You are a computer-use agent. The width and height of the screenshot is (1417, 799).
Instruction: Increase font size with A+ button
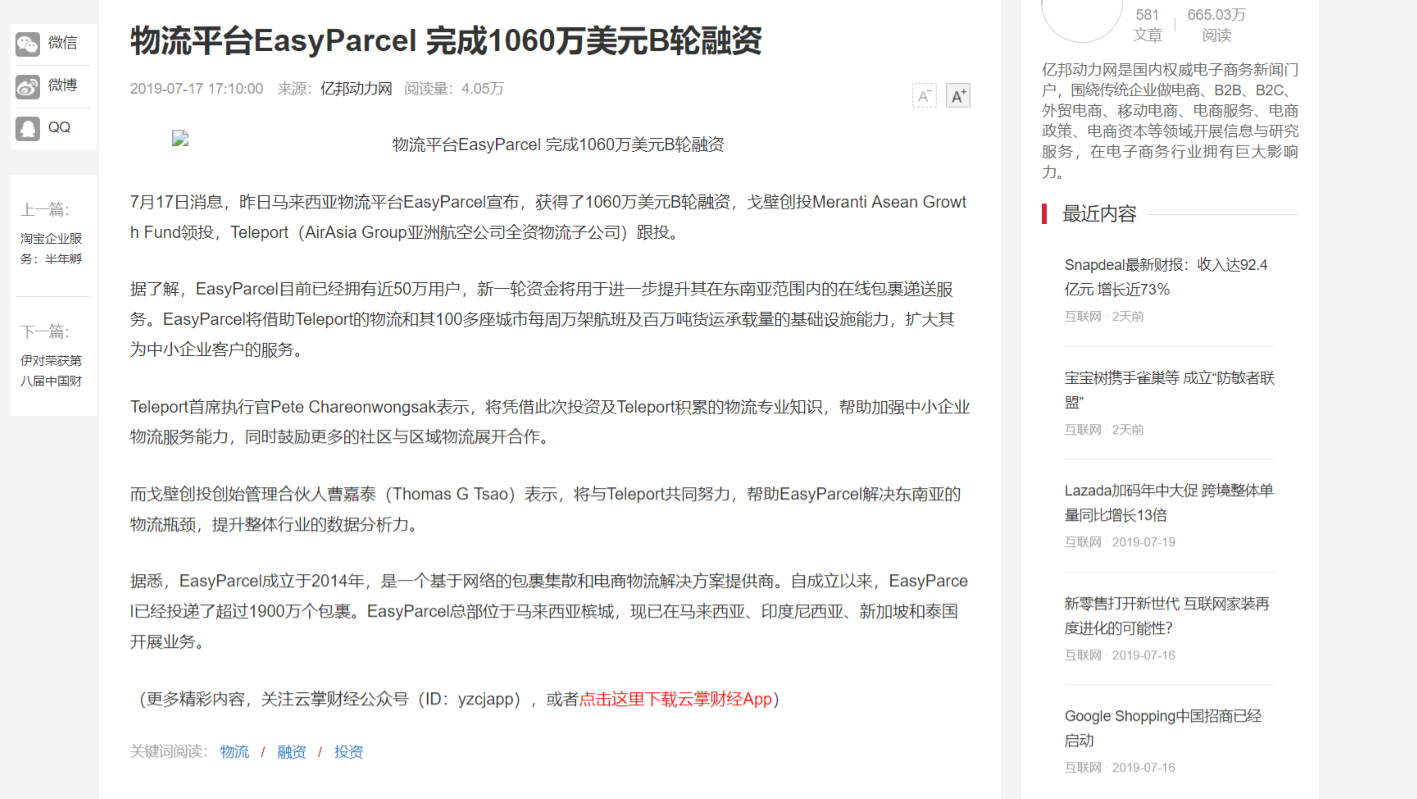pyautogui.click(x=958, y=96)
